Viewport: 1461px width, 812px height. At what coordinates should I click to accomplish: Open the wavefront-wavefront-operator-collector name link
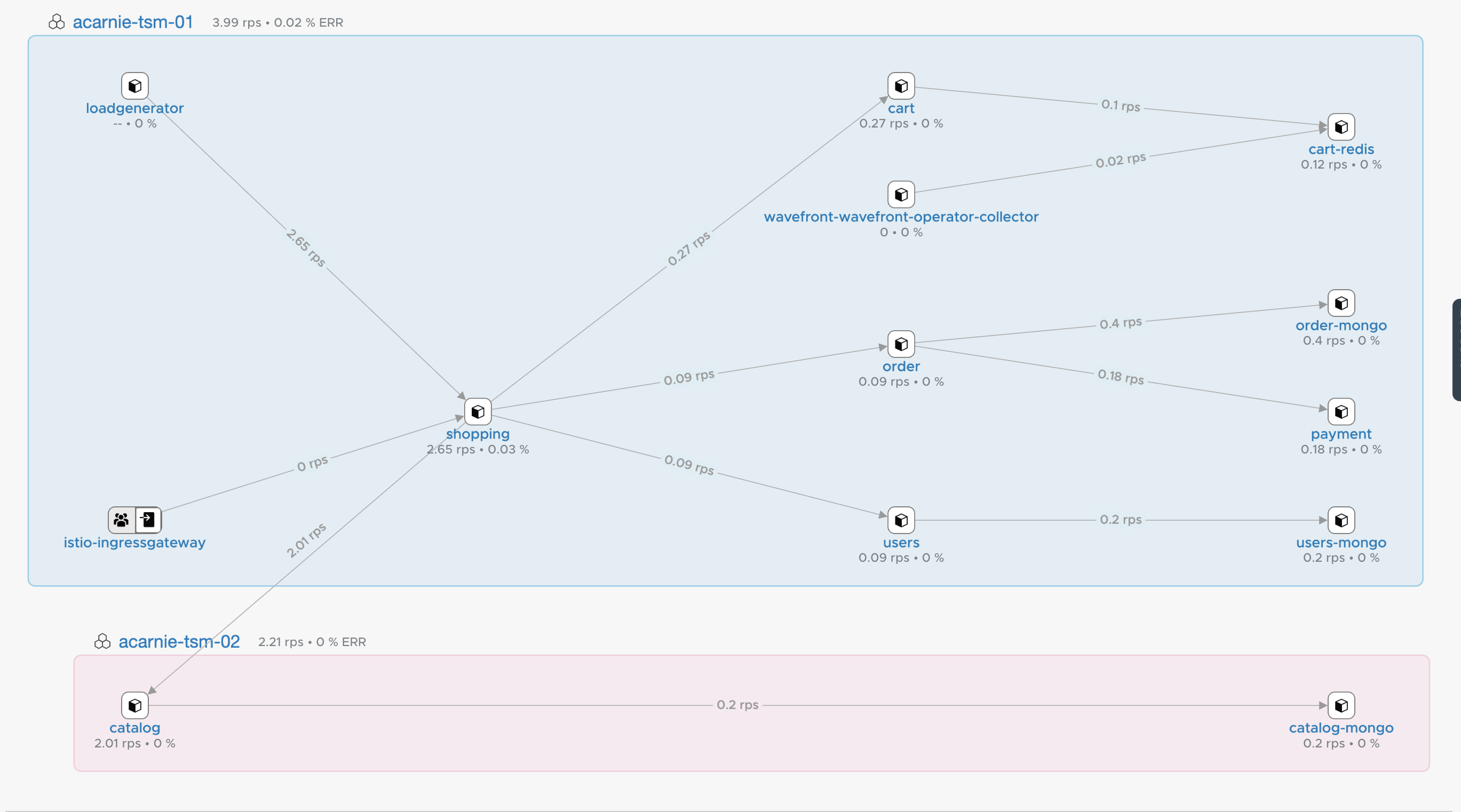901,217
